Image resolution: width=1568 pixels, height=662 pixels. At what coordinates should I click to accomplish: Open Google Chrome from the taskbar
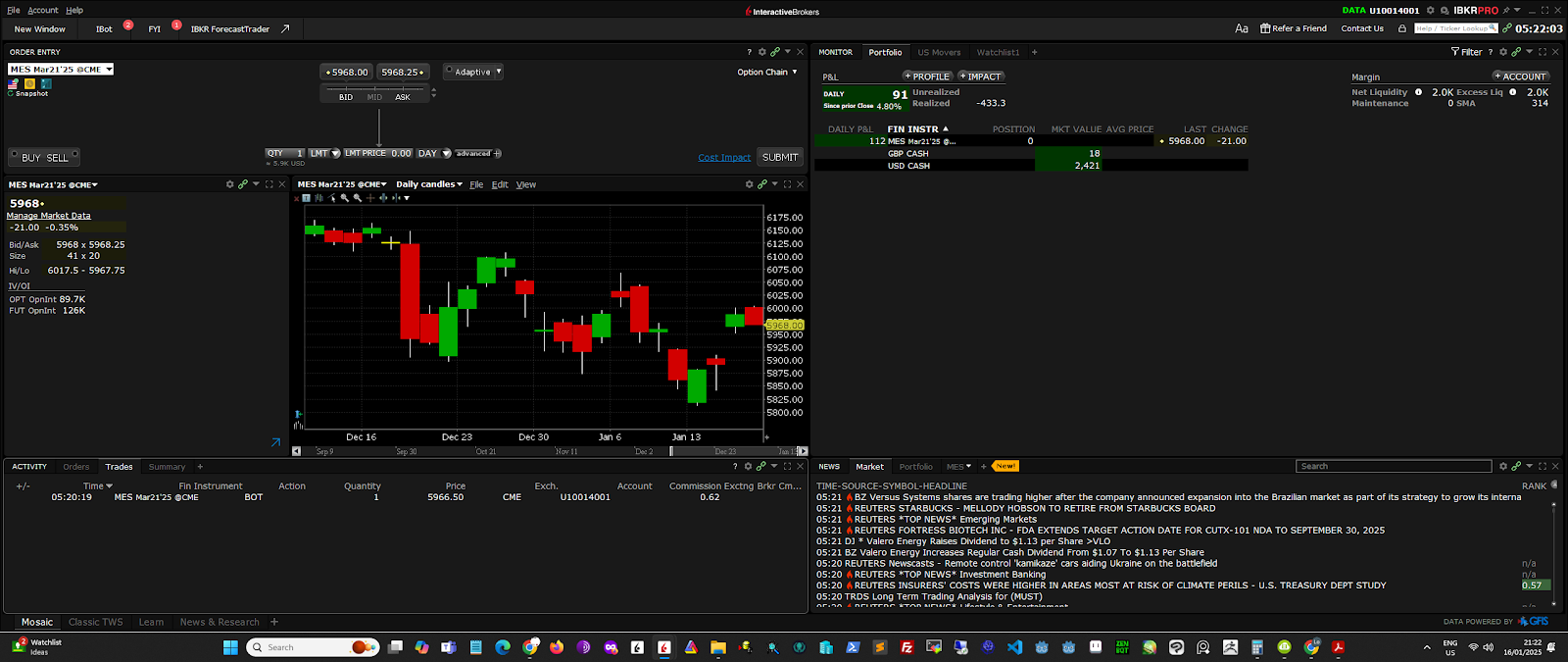point(530,647)
